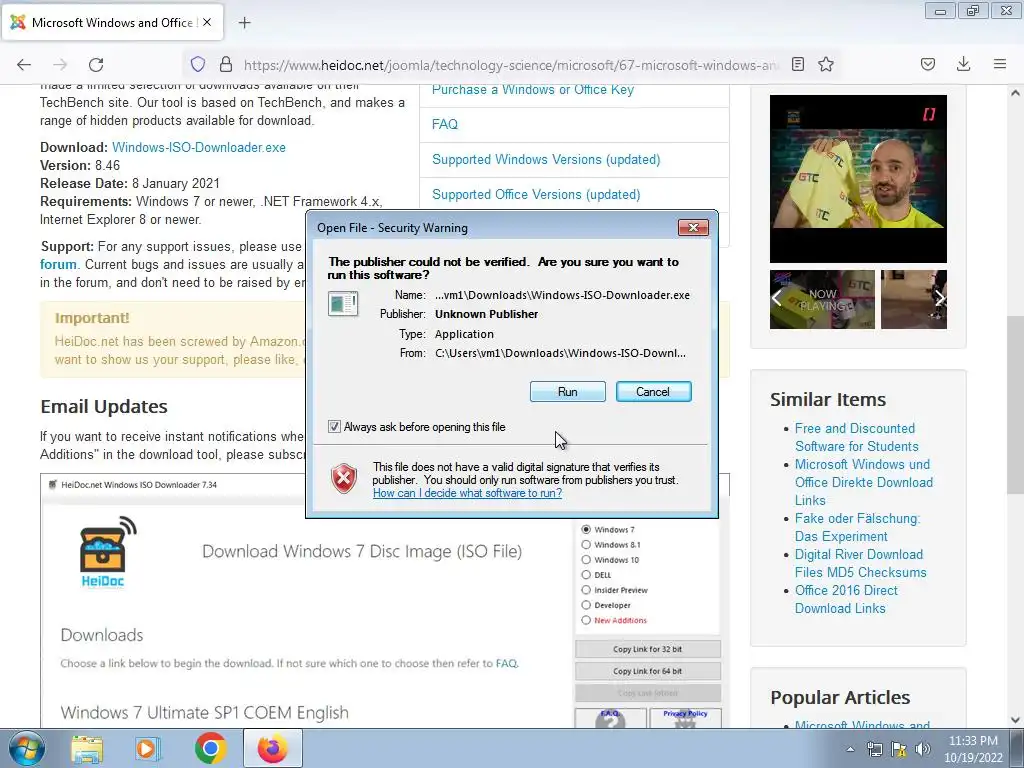Open the Pocket save icon
The width and height of the screenshot is (1024, 768).
(927, 64)
